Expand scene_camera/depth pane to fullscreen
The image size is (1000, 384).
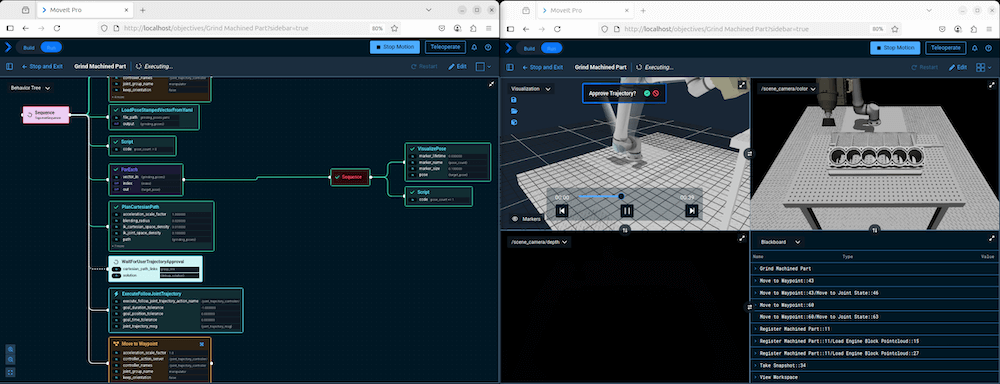[742, 238]
